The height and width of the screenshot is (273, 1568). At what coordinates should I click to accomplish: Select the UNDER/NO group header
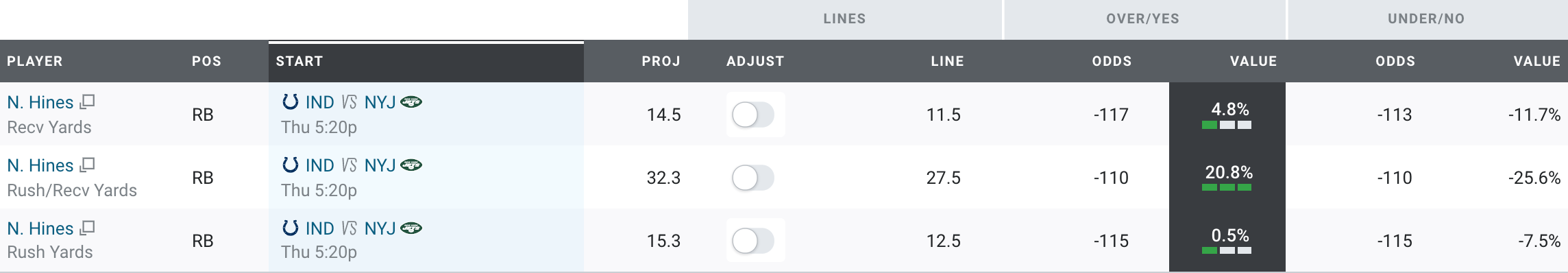click(1428, 19)
